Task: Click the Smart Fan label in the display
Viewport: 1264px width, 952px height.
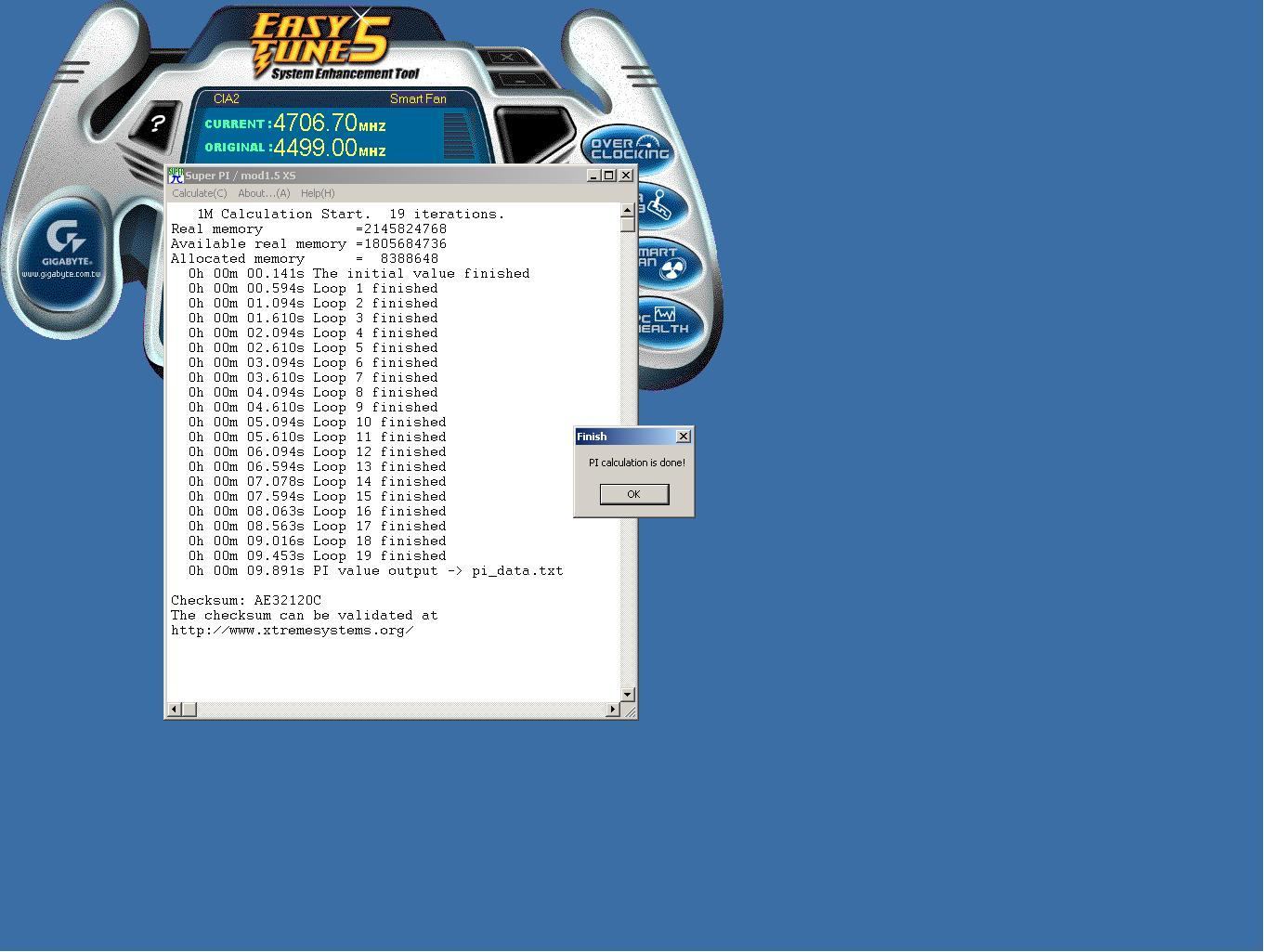Action: pos(418,98)
